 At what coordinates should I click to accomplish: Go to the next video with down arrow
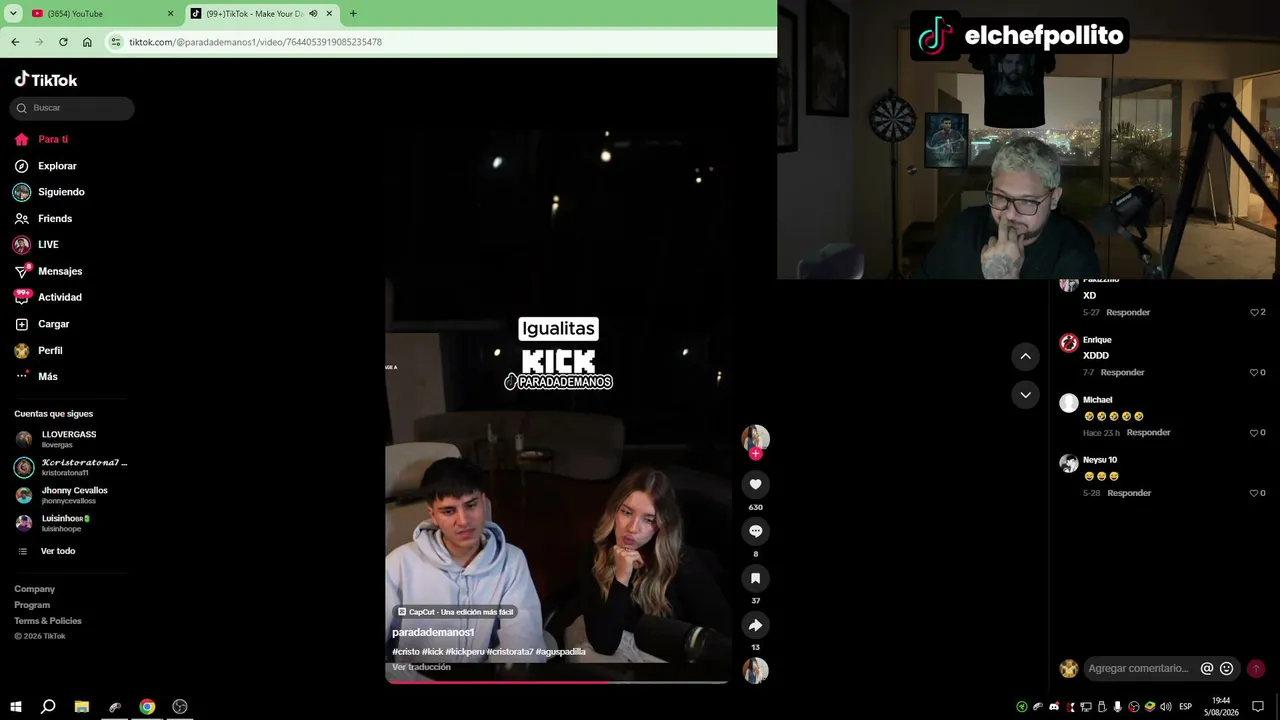pos(1025,395)
